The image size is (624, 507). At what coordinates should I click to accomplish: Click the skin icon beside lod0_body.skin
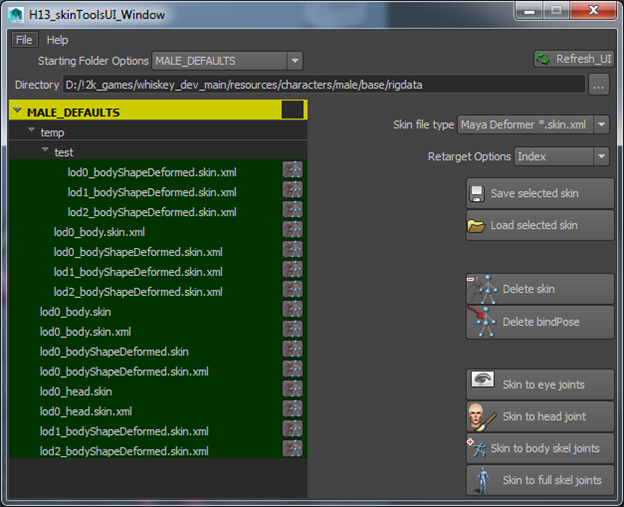pyautogui.click(x=292, y=309)
